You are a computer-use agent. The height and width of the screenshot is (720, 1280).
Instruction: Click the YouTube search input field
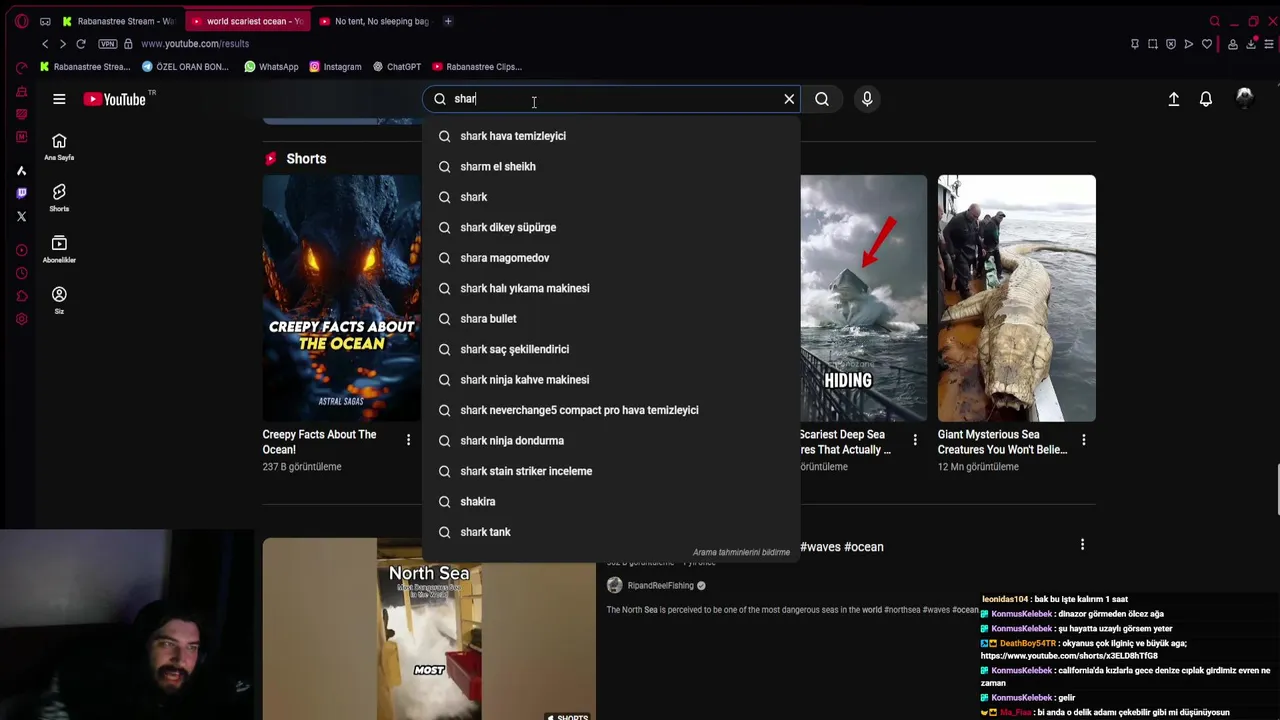612,99
